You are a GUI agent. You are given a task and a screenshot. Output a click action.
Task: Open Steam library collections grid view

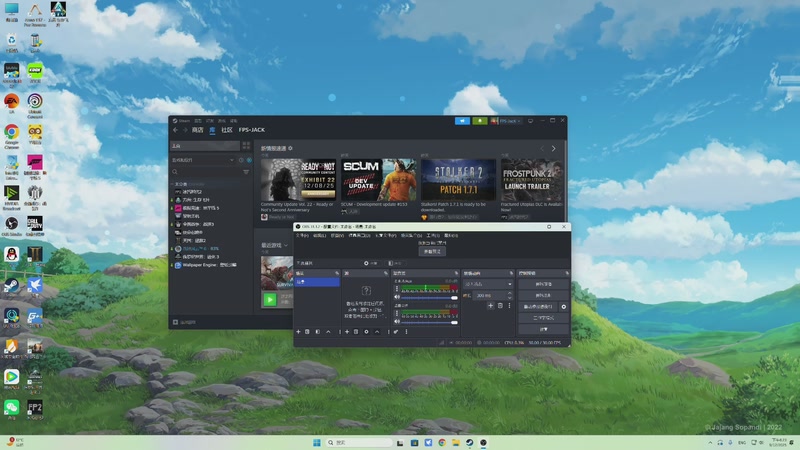click(246, 145)
